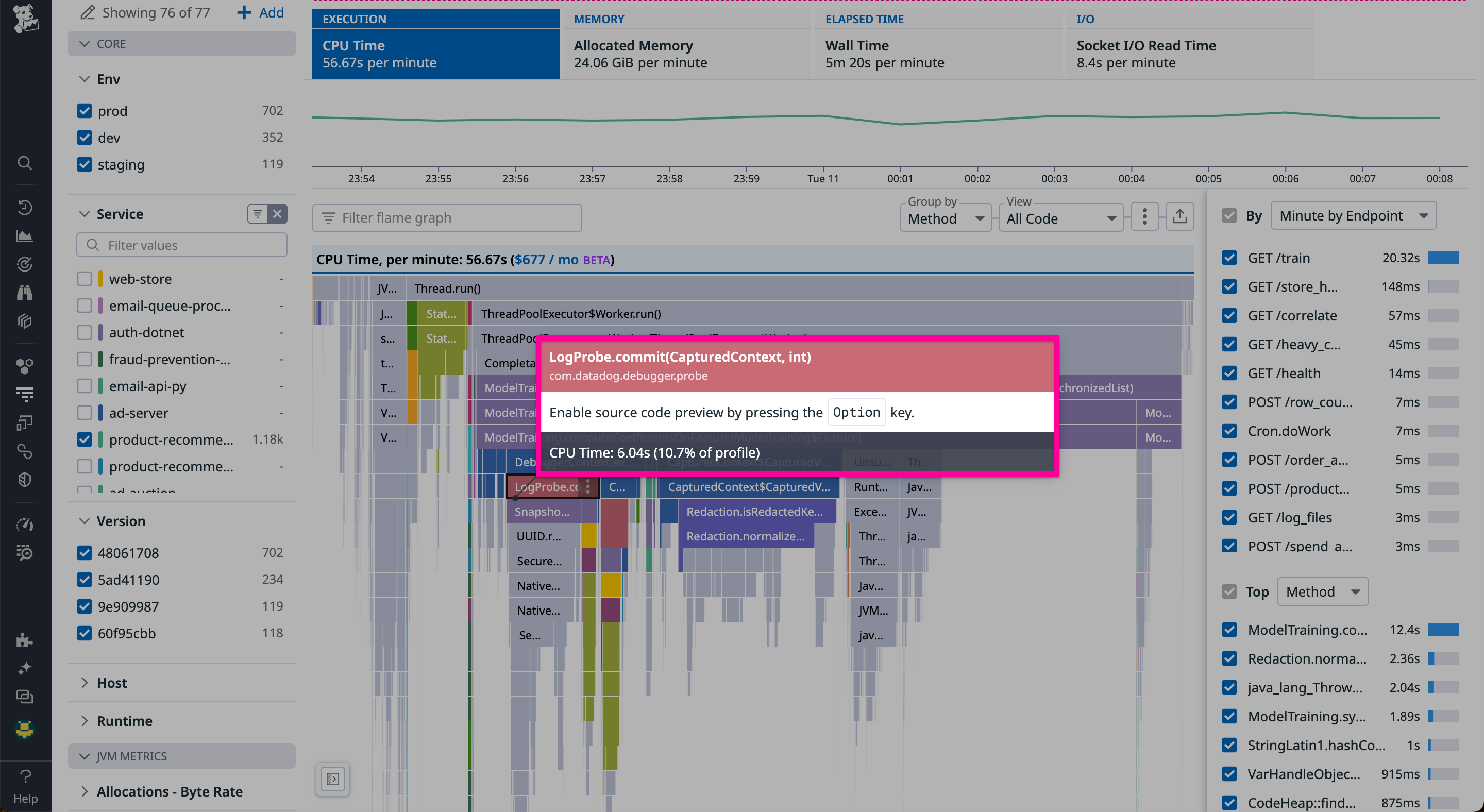Click the export icon above the flame graph
The image size is (1484, 812).
[x=1180, y=216]
